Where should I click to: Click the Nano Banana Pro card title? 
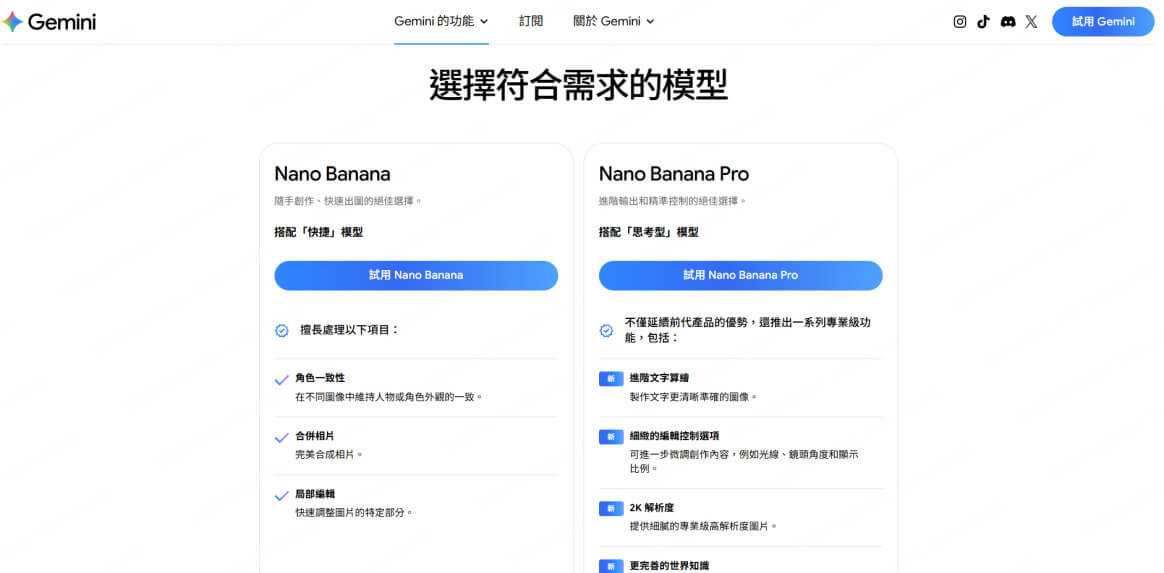point(674,174)
